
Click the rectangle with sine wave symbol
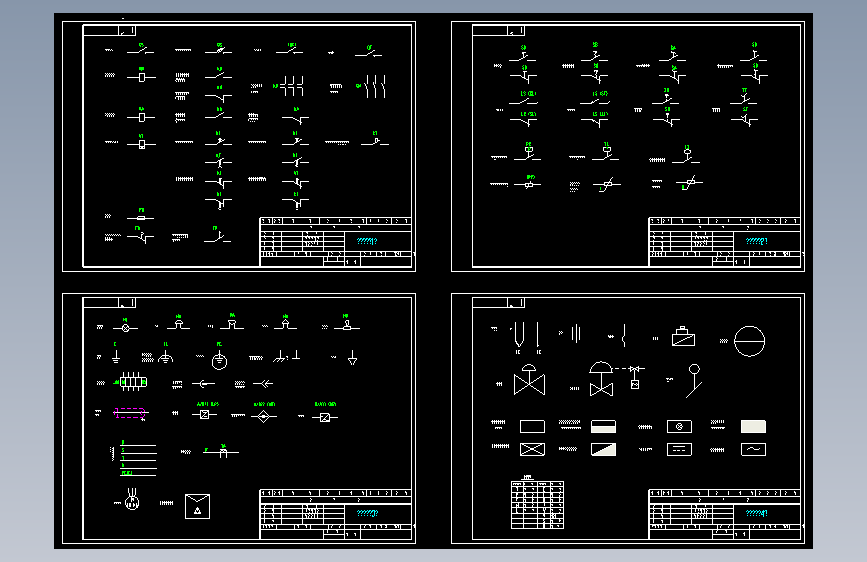coord(753,449)
